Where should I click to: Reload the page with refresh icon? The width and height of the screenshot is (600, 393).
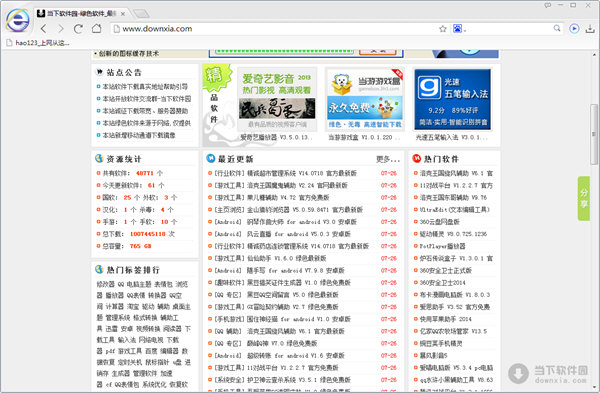tap(78, 28)
